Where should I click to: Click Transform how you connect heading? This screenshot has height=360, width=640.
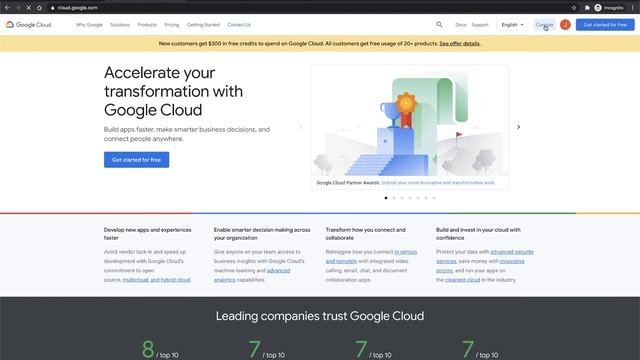click(x=366, y=234)
